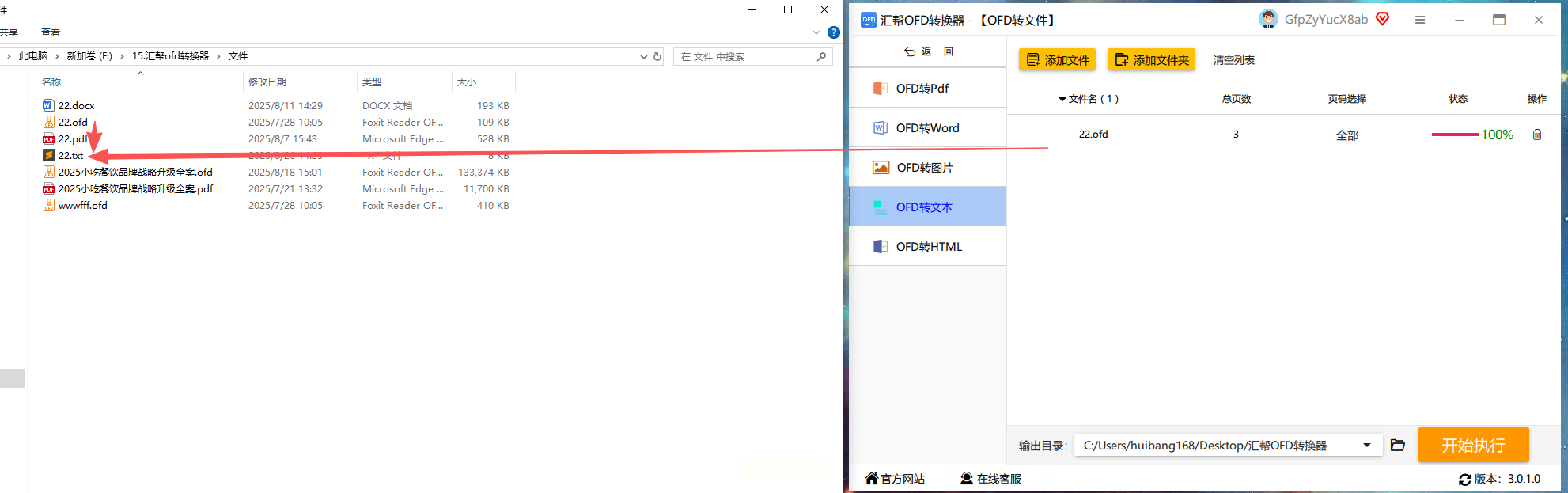Choose OFD转文本 in sidebar
This screenshot has height=493, width=1568.
927,207
